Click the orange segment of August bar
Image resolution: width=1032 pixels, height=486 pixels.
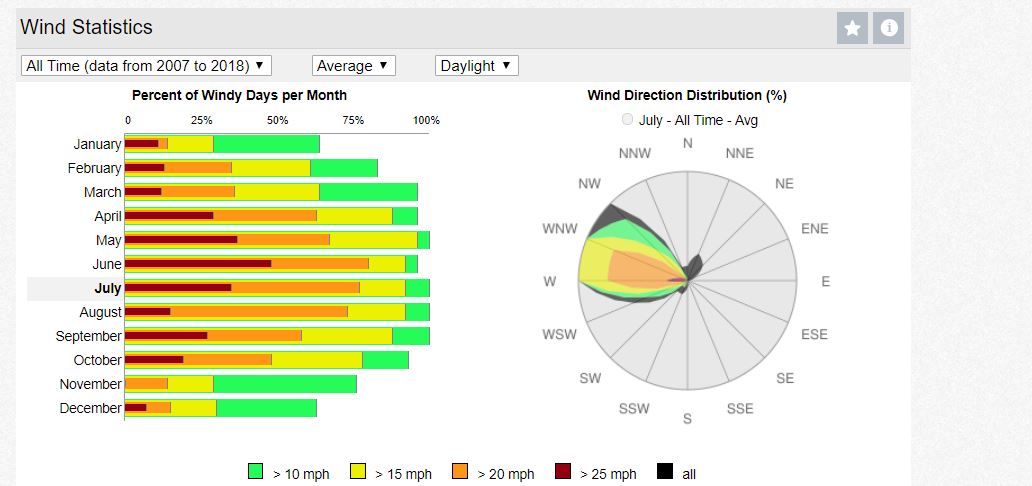click(x=259, y=312)
